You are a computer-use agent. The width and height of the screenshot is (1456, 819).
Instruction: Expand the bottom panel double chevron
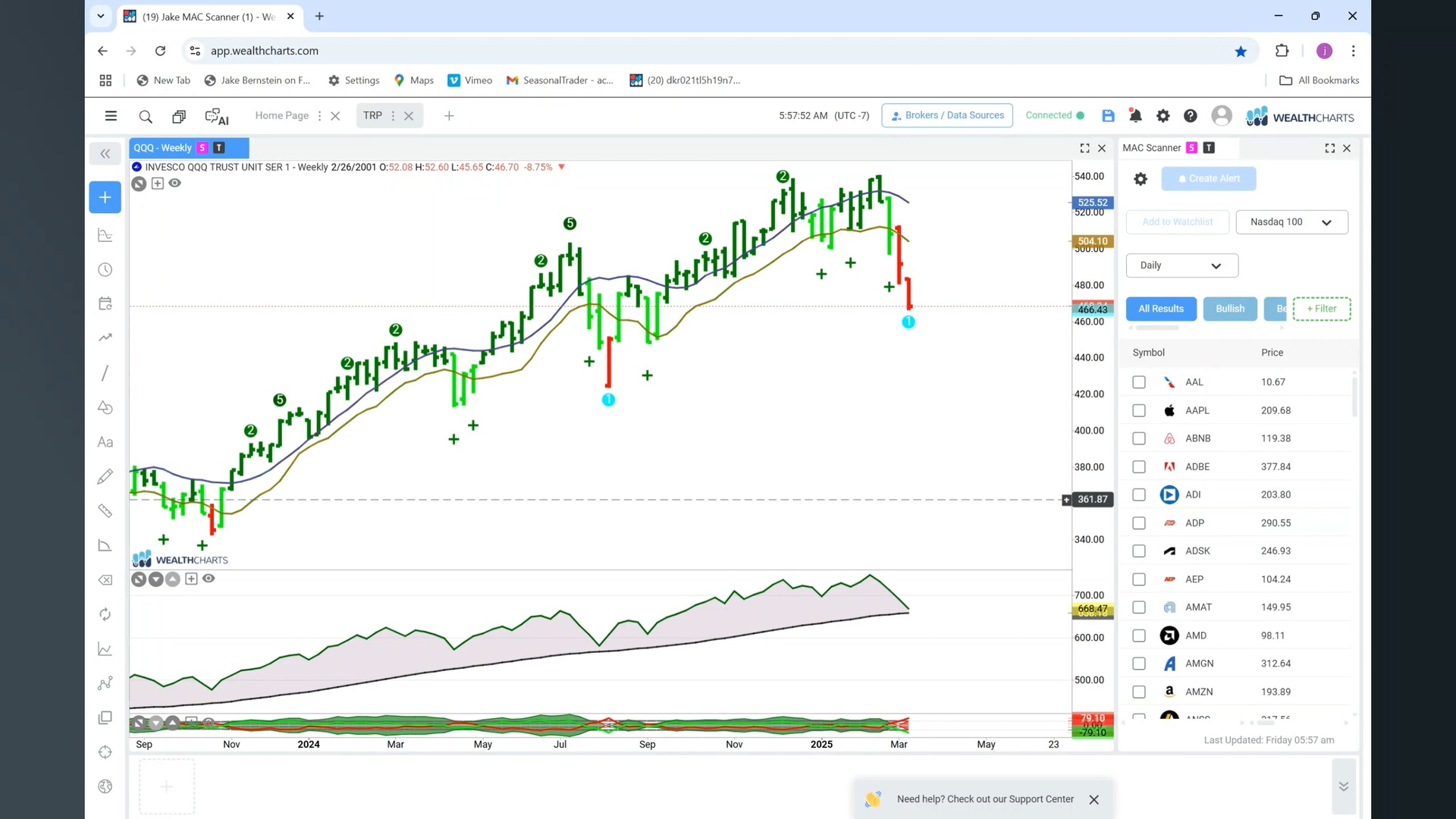pyautogui.click(x=1343, y=786)
